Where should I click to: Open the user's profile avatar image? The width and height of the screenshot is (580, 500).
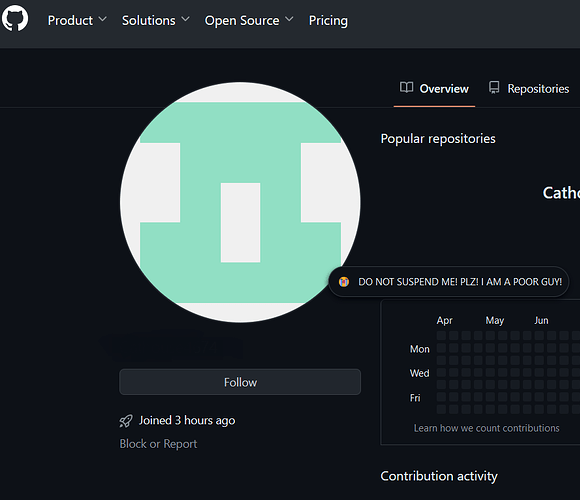point(240,202)
